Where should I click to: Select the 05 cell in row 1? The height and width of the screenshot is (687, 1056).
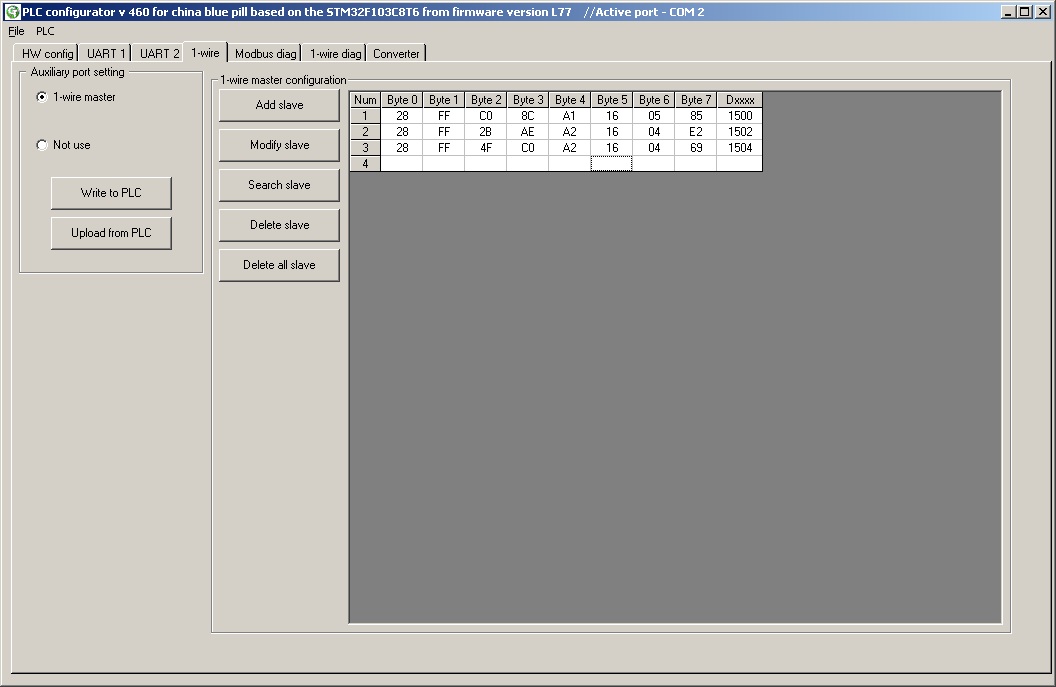(654, 116)
